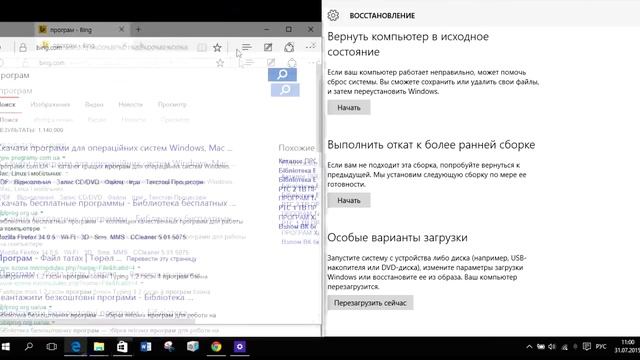The height and width of the screenshot is (360, 640).
Task: Toggle Reading view icon in Edge address bar
Action: point(202,47)
